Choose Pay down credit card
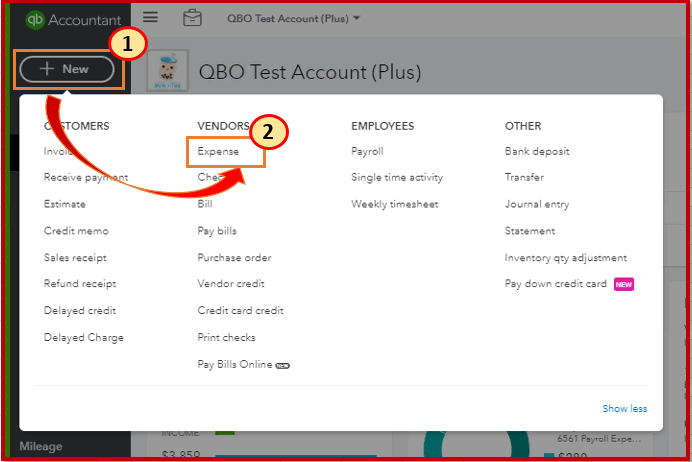The width and height of the screenshot is (692, 462). pos(556,284)
